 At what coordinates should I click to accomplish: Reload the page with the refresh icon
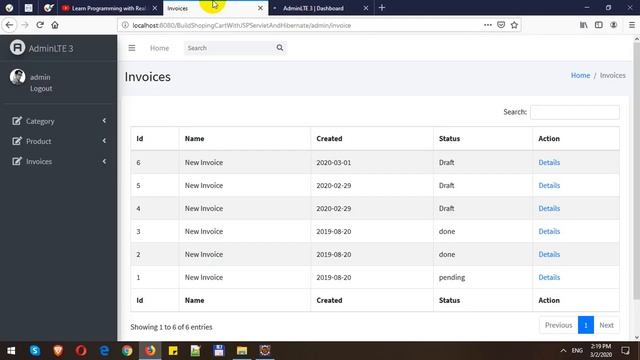coord(40,25)
